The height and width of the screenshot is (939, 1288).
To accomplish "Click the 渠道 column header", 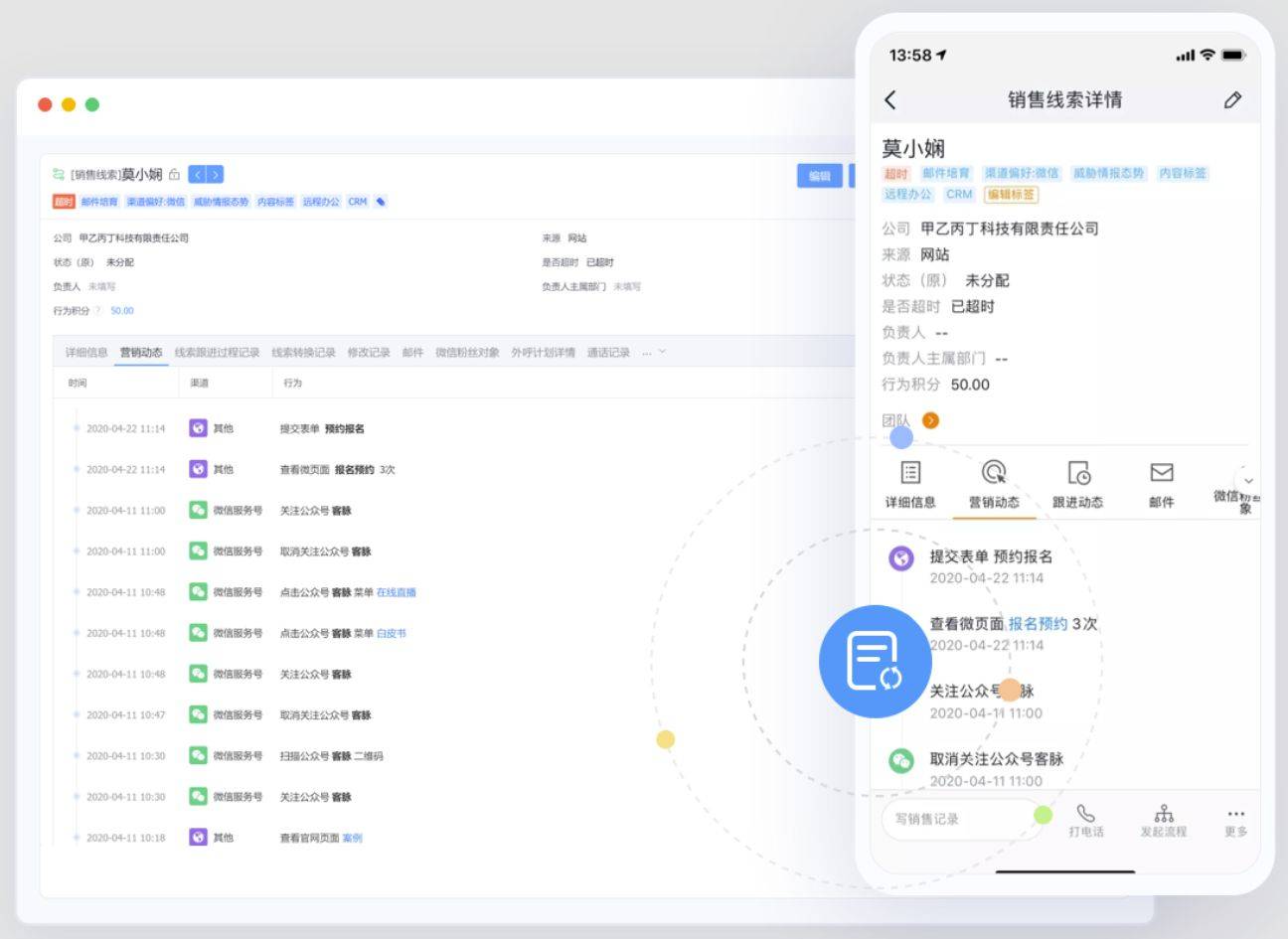I will pos(199,383).
